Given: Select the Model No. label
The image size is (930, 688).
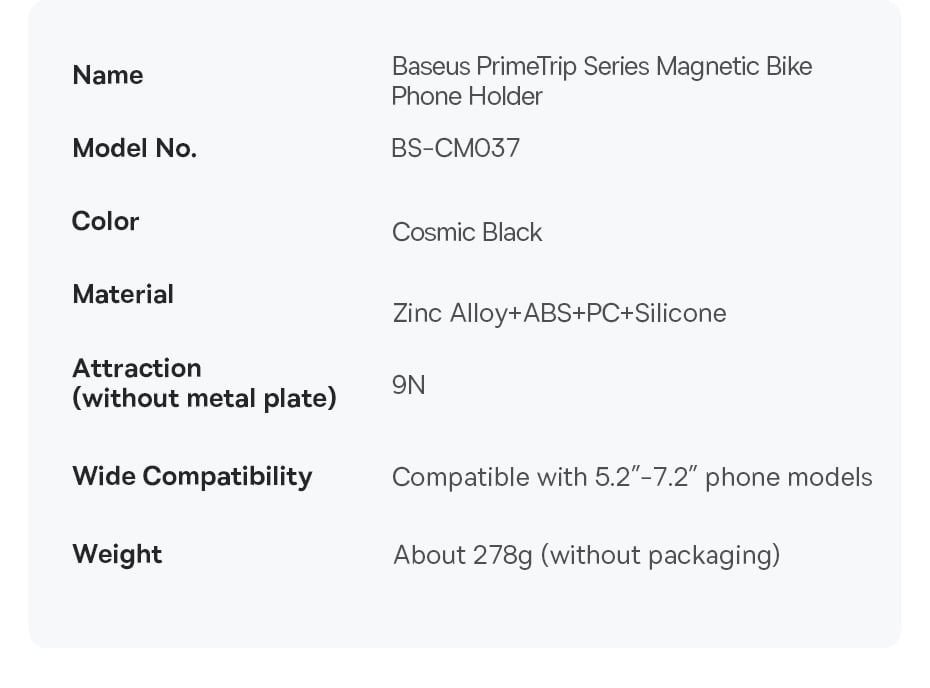Looking at the screenshot, I should tap(134, 148).
